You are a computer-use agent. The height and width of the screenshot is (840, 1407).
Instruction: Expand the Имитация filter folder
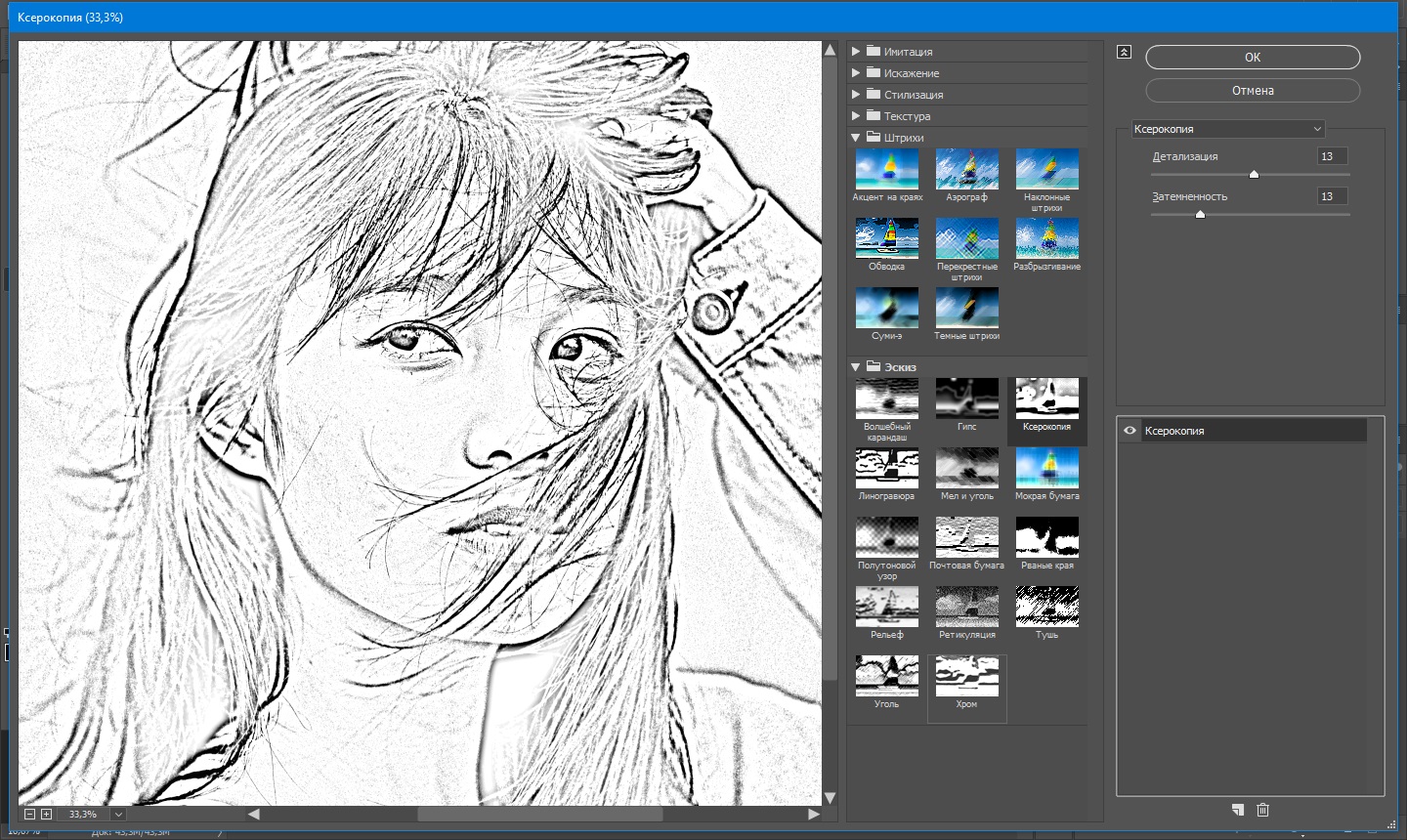point(856,52)
